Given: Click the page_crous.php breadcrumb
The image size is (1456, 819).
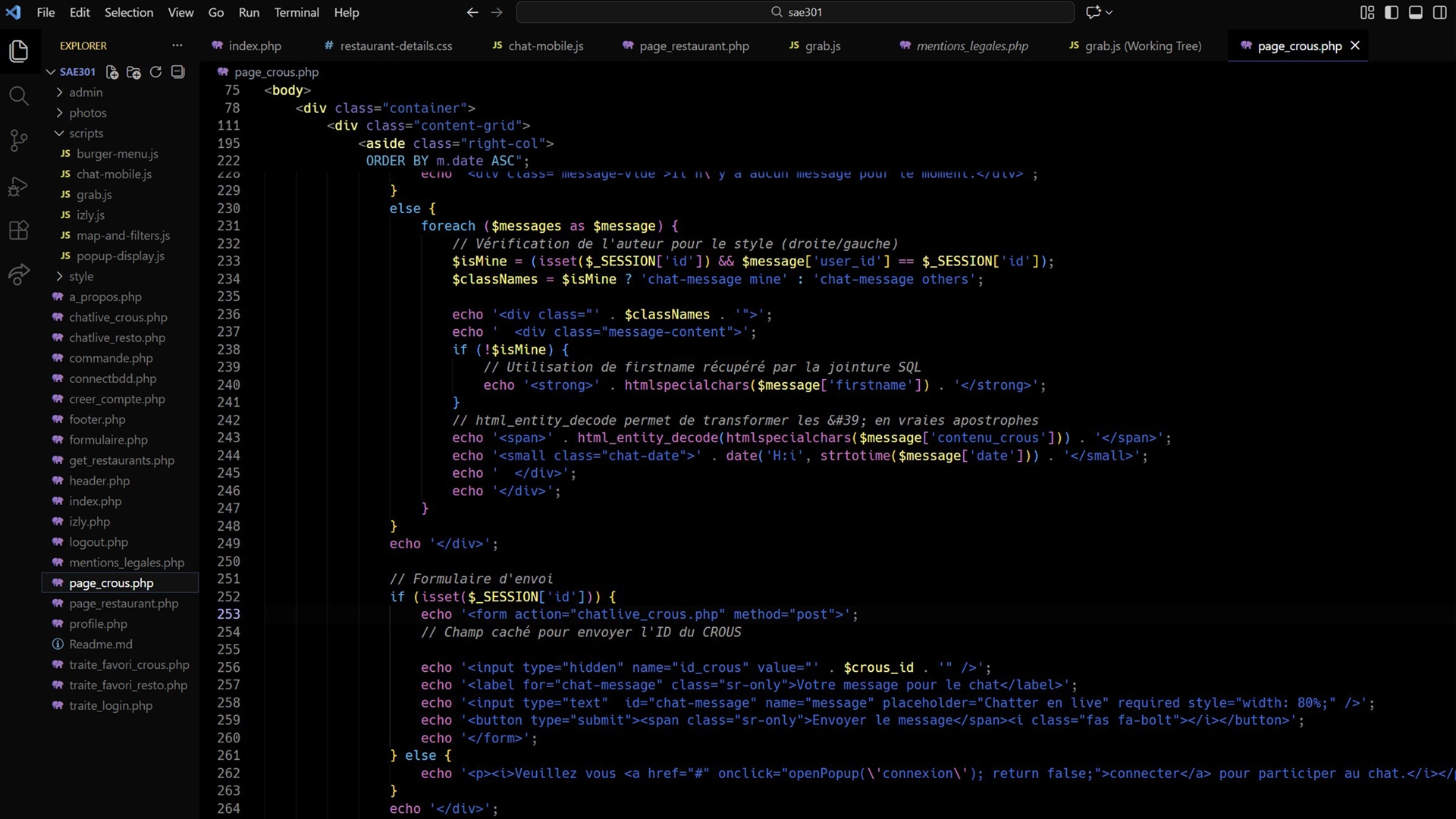Looking at the screenshot, I should click(276, 72).
